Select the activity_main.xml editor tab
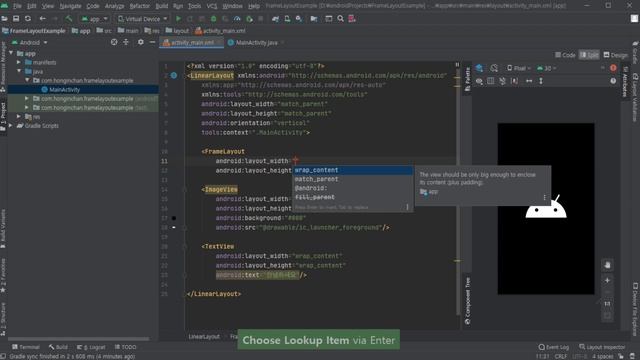 point(192,42)
